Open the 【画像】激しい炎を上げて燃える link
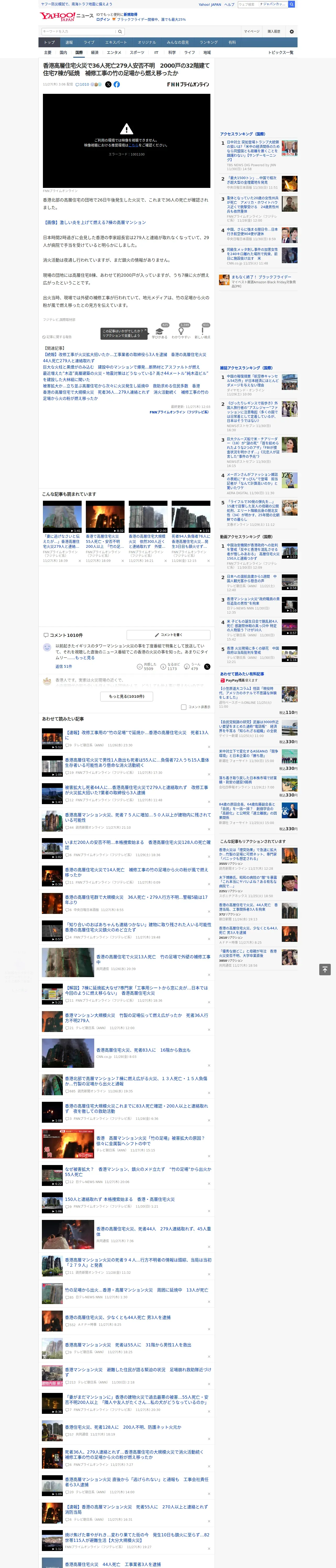 (x=94, y=222)
